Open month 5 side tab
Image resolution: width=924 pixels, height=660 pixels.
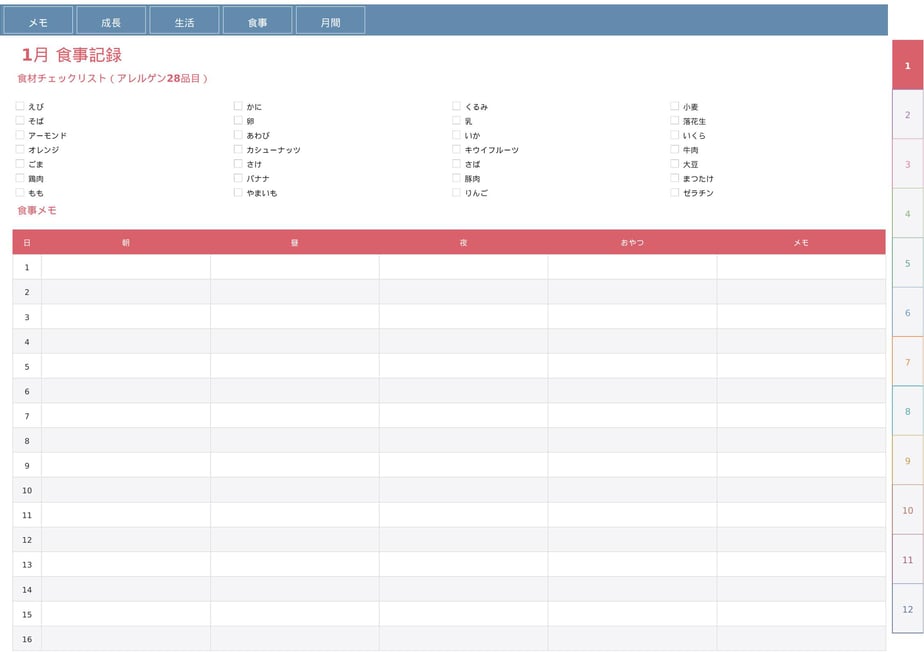pos(908,263)
